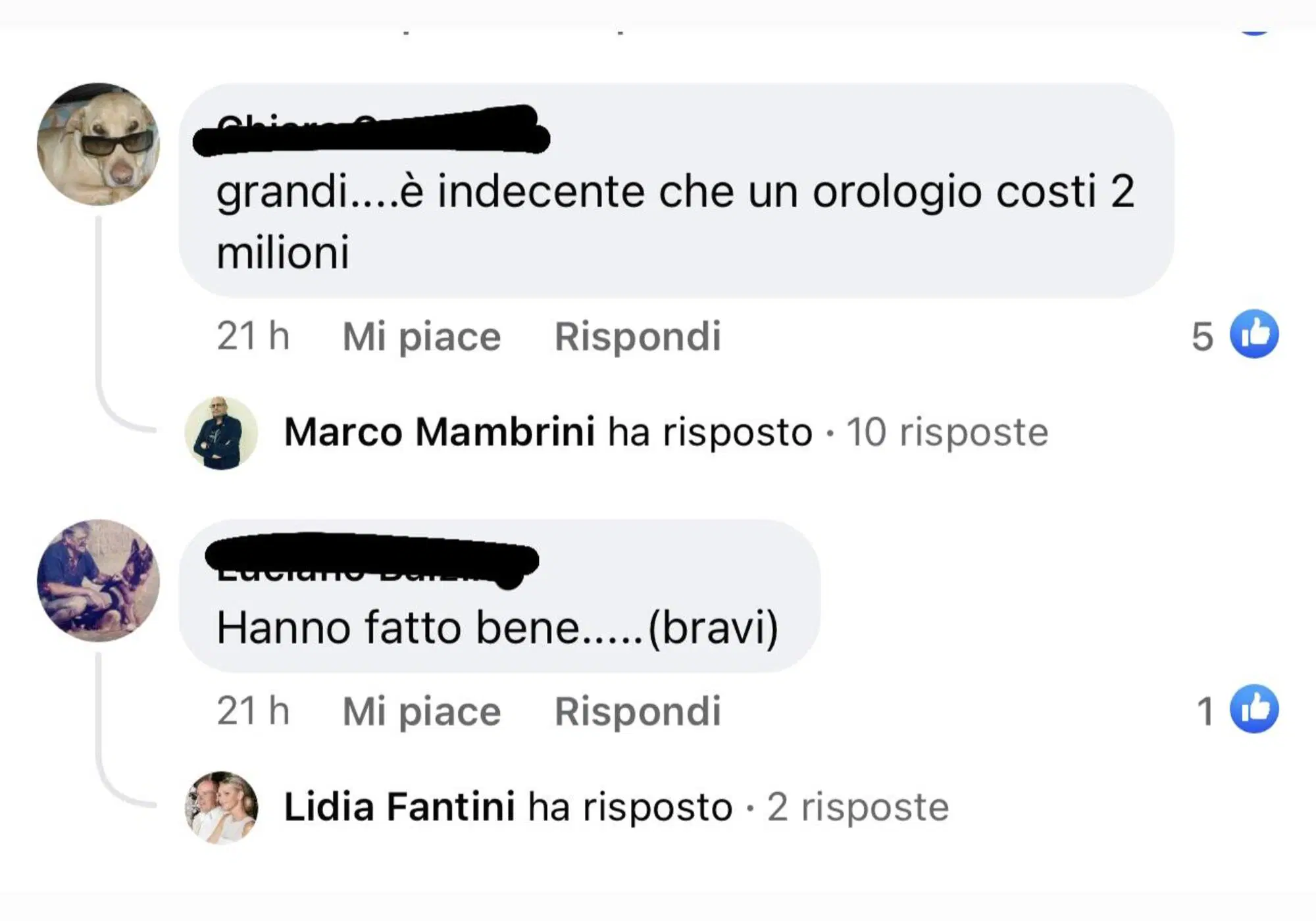This screenshot has height=921, width=1316.
Task: Click 'Mi piace' under the second comment
Action: click(420, 710)
